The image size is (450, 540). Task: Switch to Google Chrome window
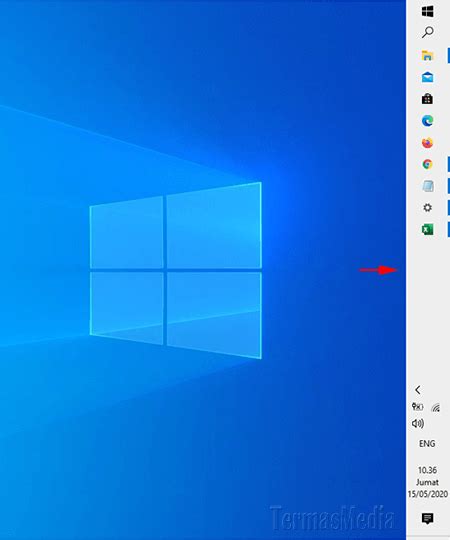[x=427, y=164]
